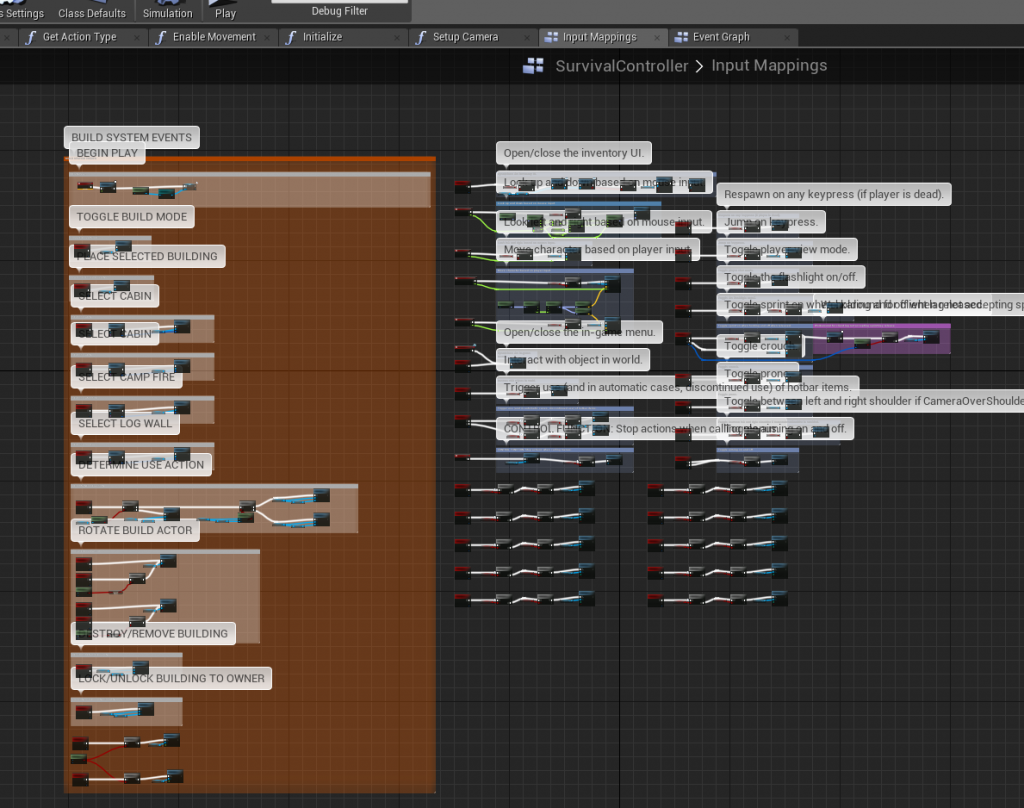
Task: Click SurvivalController in the breadcrumb
Action: click(621, 66)
